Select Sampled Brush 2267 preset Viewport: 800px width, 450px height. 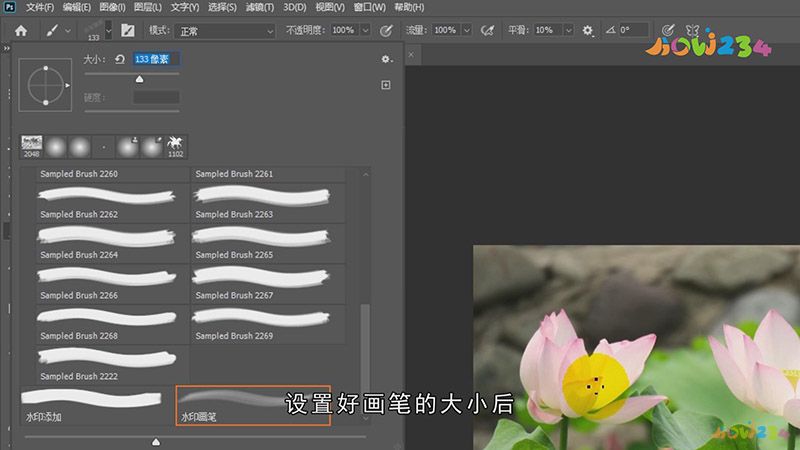click(x=268, y=284)
